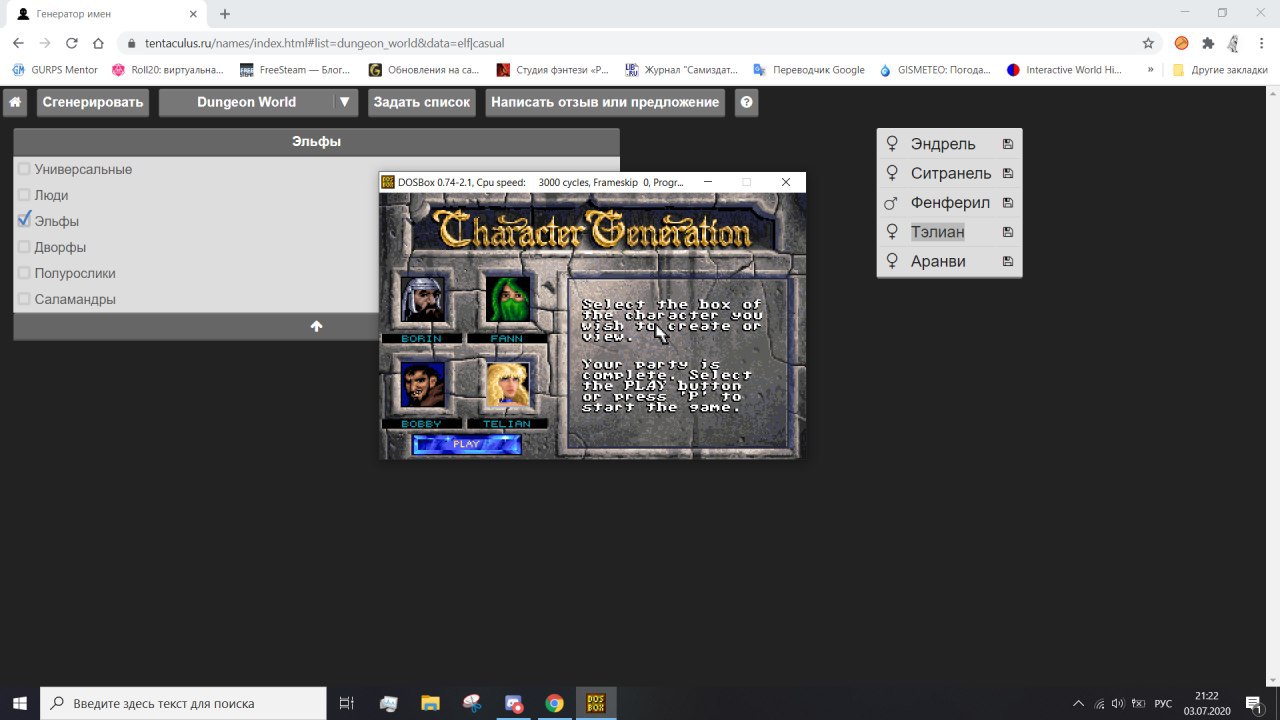The width and height of the screenshot is (1280, 720).
Task: Click the name Фенферил
Action: (950, 203)
